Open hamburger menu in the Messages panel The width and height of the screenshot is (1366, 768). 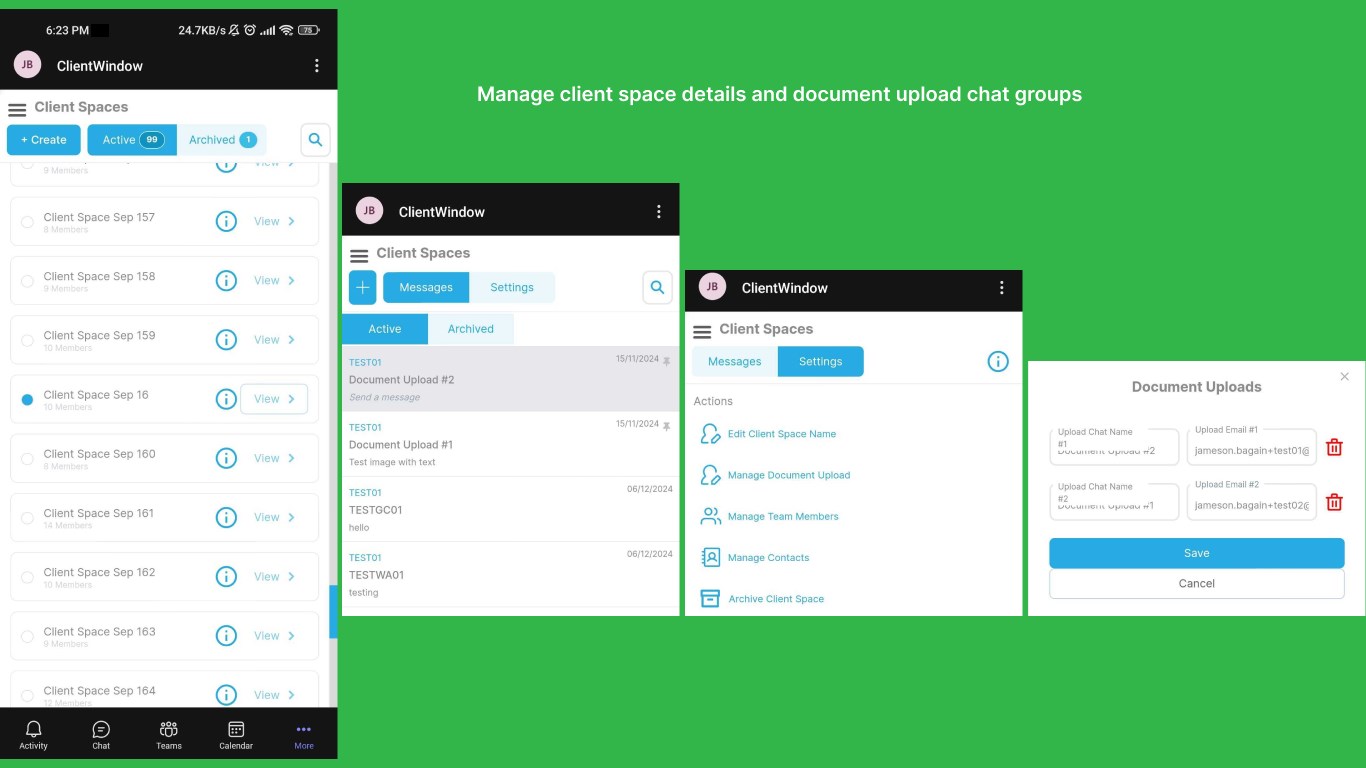359,255
